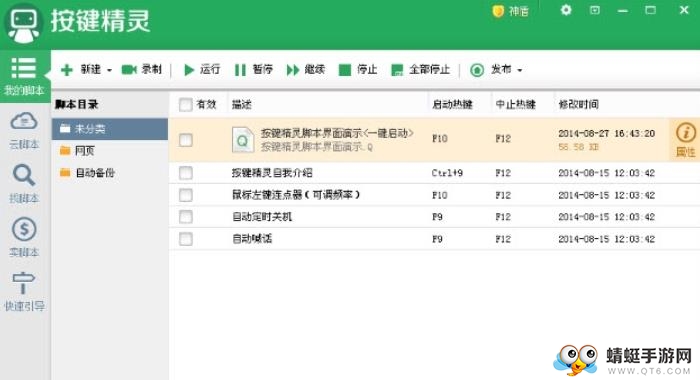
Task: Sort by the 修改时间 column header
Action: coord(579,104)
